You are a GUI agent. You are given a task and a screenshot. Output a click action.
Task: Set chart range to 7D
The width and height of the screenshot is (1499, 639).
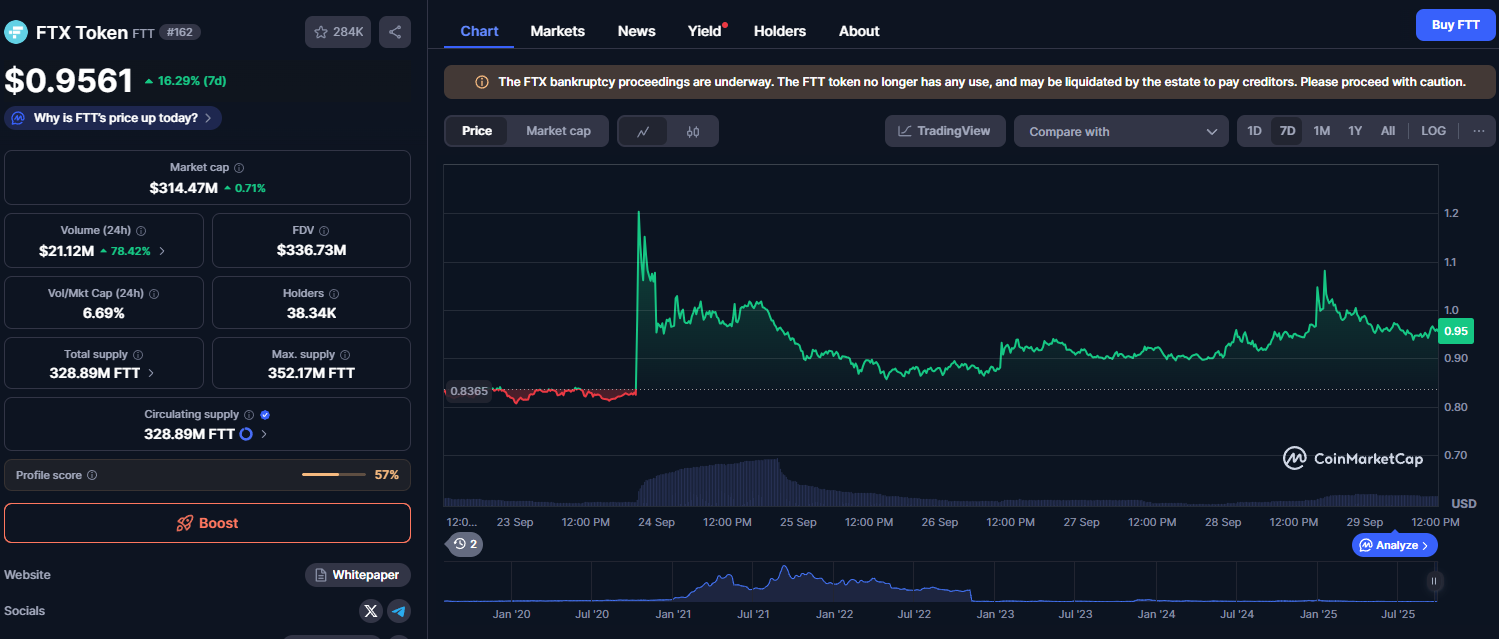point(1287,131)
